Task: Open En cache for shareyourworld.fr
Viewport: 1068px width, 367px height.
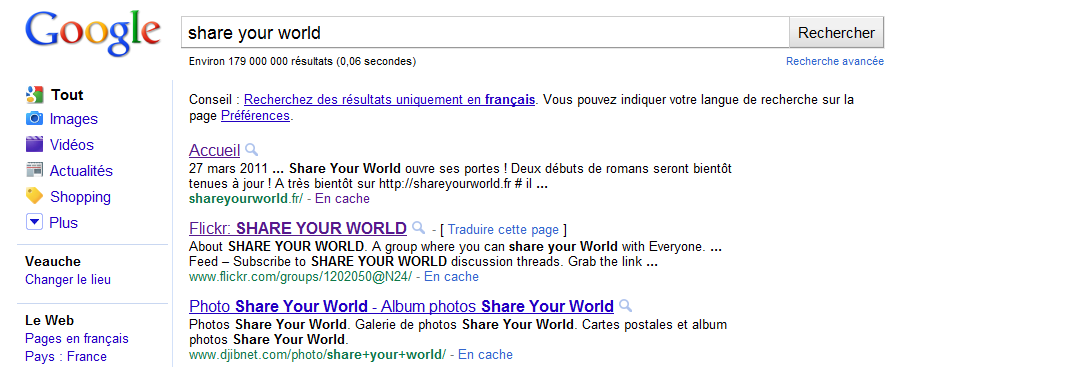Action: 343,199
